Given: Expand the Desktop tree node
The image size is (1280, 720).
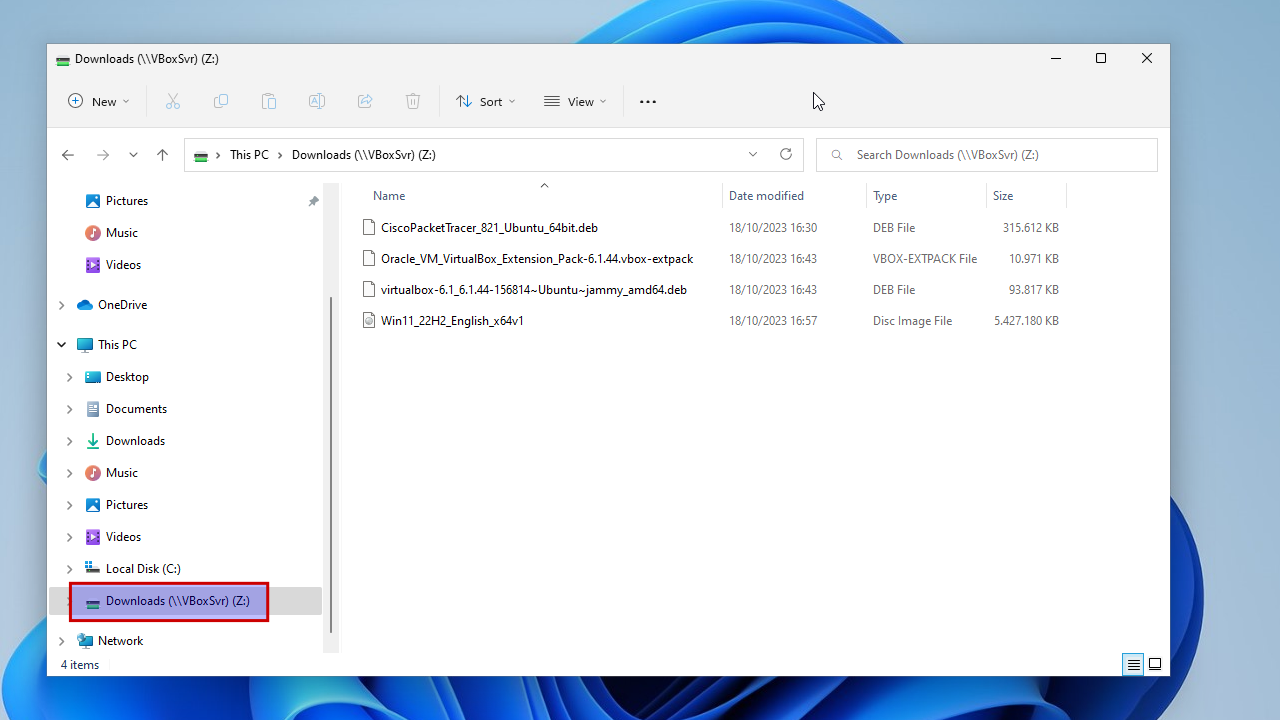Looking at the screenshot, I should 70,377.
